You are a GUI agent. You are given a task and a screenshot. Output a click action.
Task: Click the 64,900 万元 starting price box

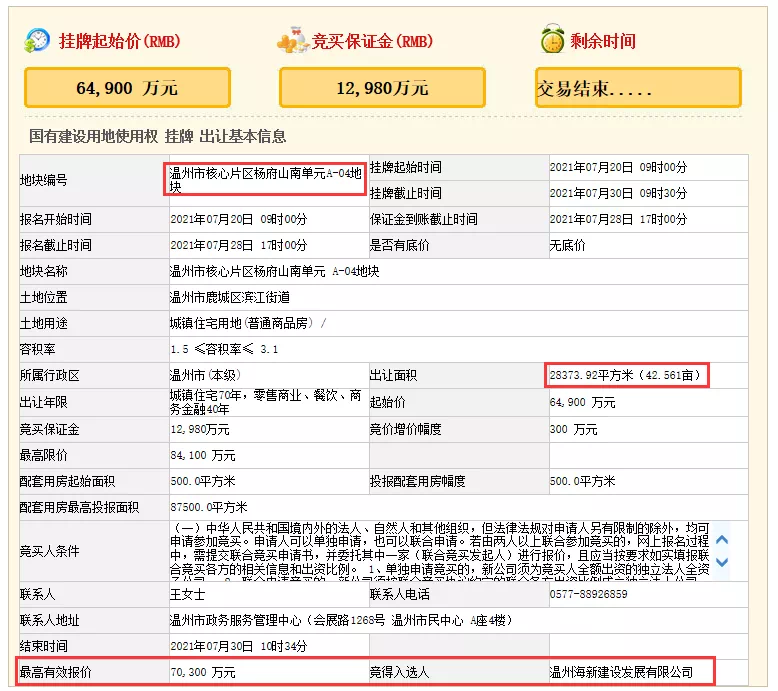(x=127, y=88)
